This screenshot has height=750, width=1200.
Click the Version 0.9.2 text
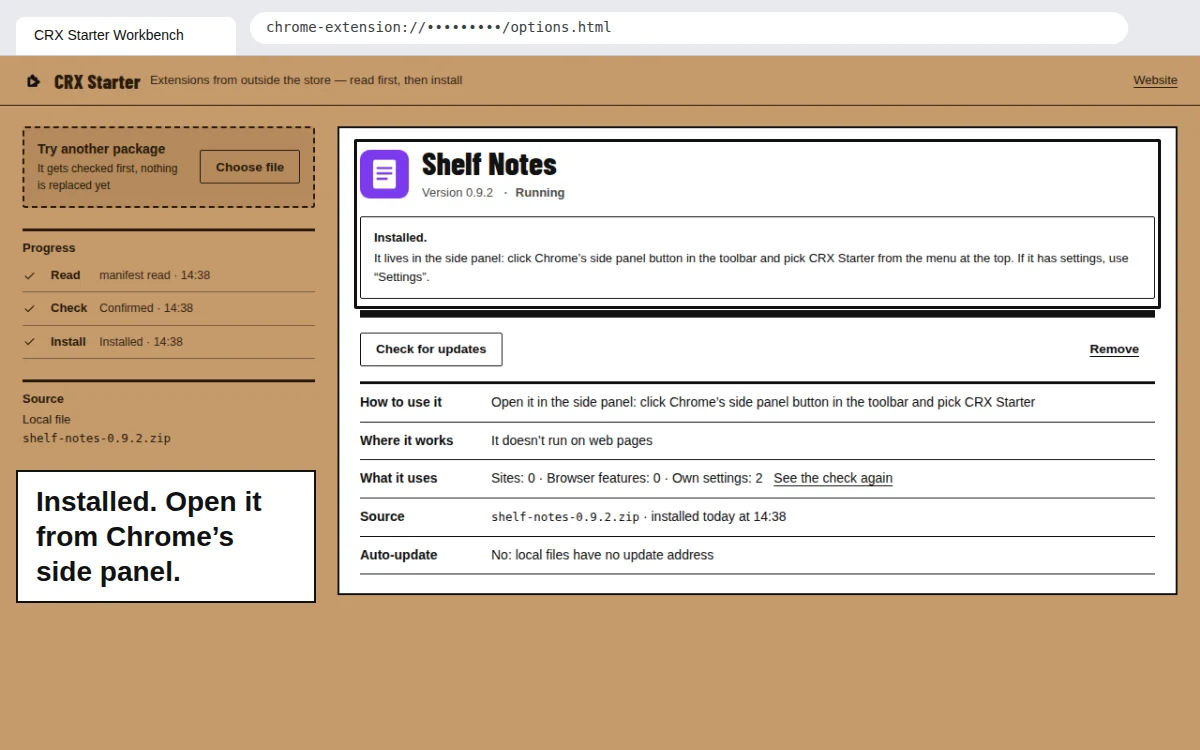[457, 193]
